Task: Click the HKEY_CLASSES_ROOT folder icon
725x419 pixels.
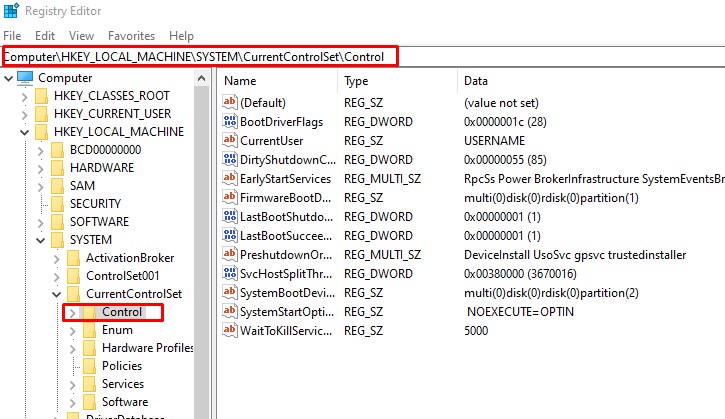Action: 42,96
